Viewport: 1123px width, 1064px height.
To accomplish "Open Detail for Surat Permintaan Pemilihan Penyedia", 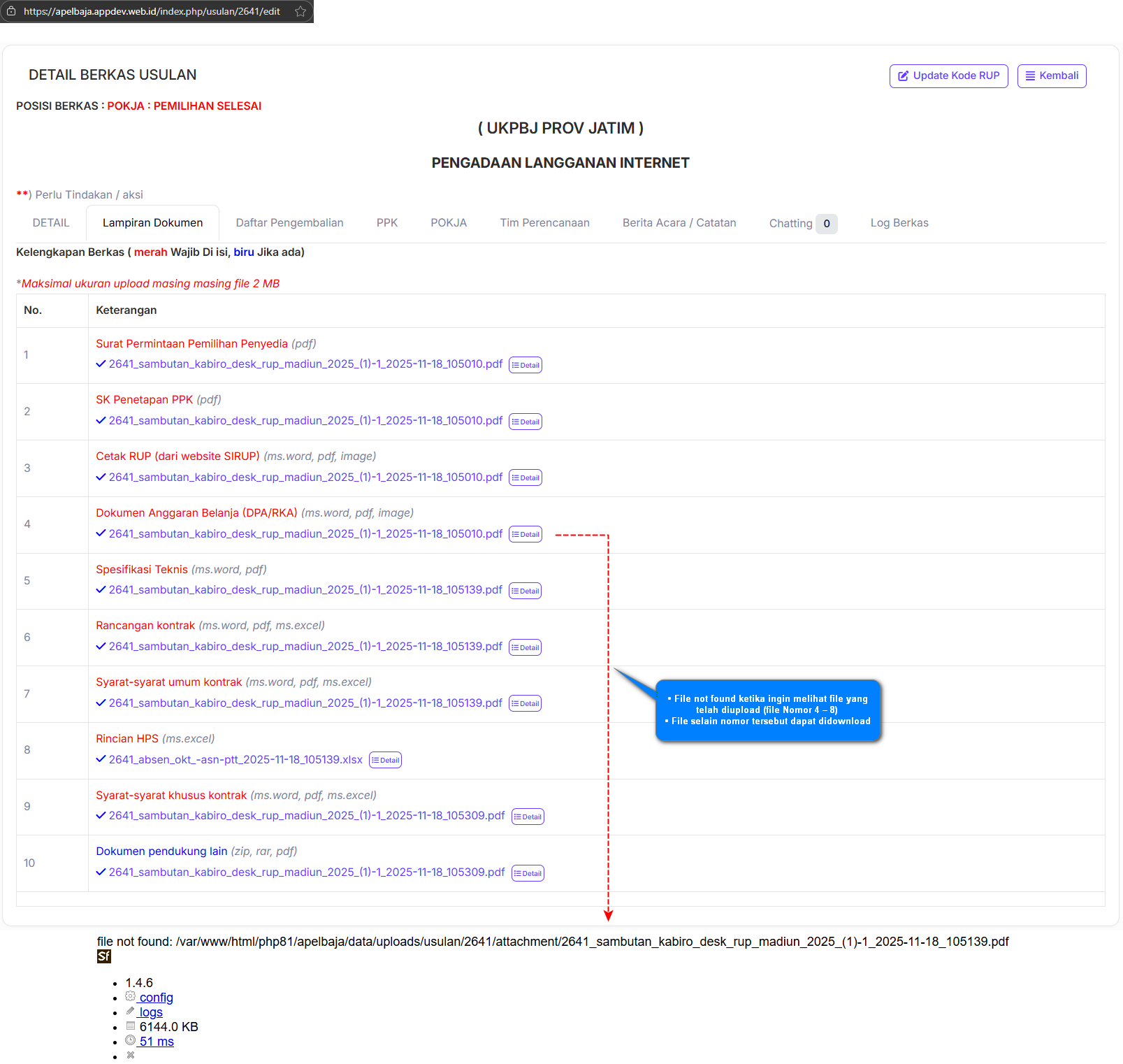I will pyautogui.click(x=526, y=365).
